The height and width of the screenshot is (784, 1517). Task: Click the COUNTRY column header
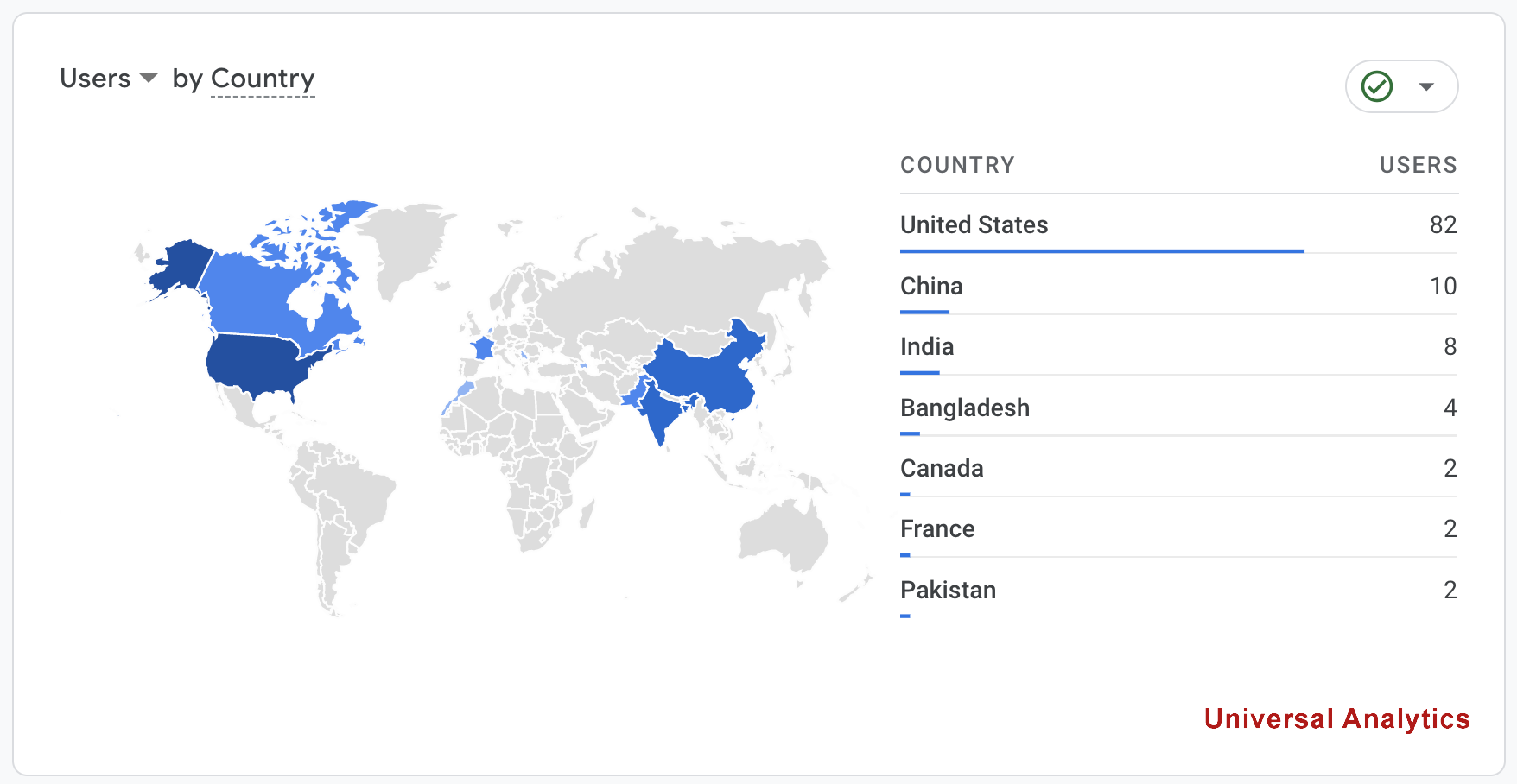tap(957, 165)
